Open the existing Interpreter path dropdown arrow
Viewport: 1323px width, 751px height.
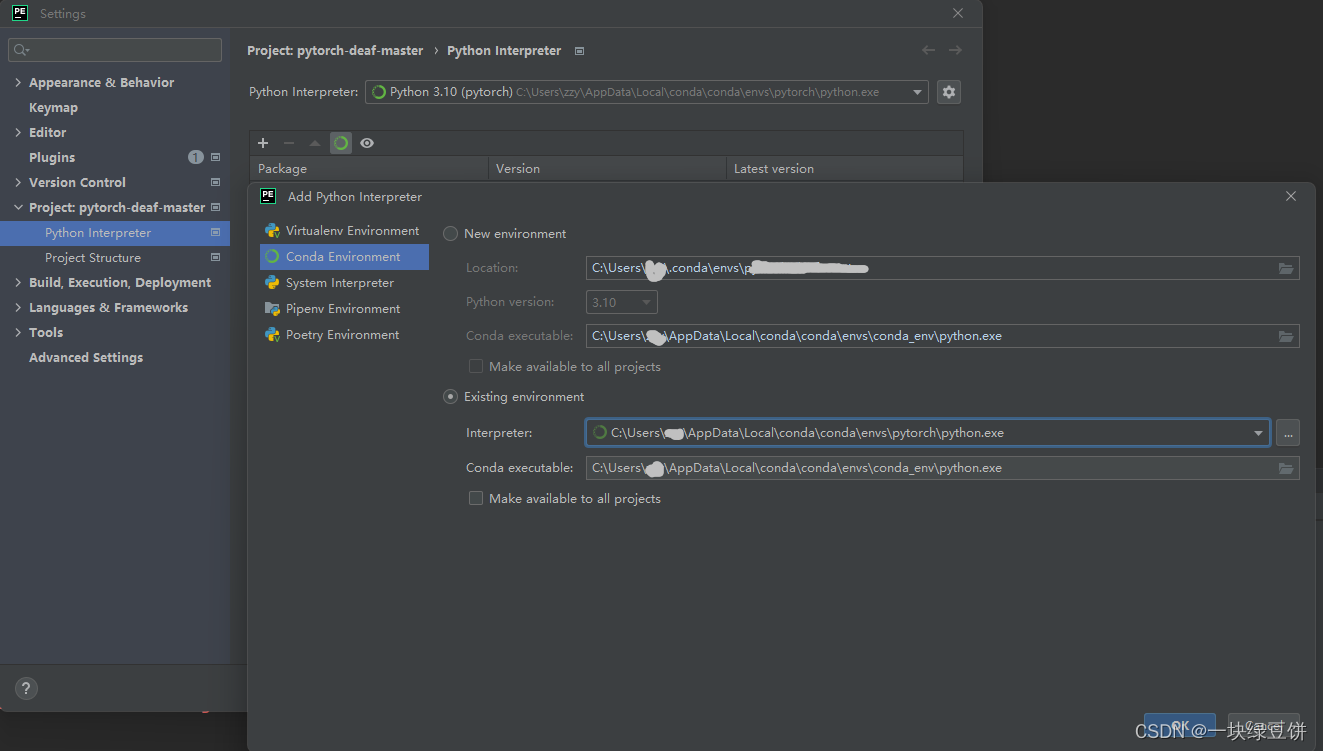click(1258, 433)
